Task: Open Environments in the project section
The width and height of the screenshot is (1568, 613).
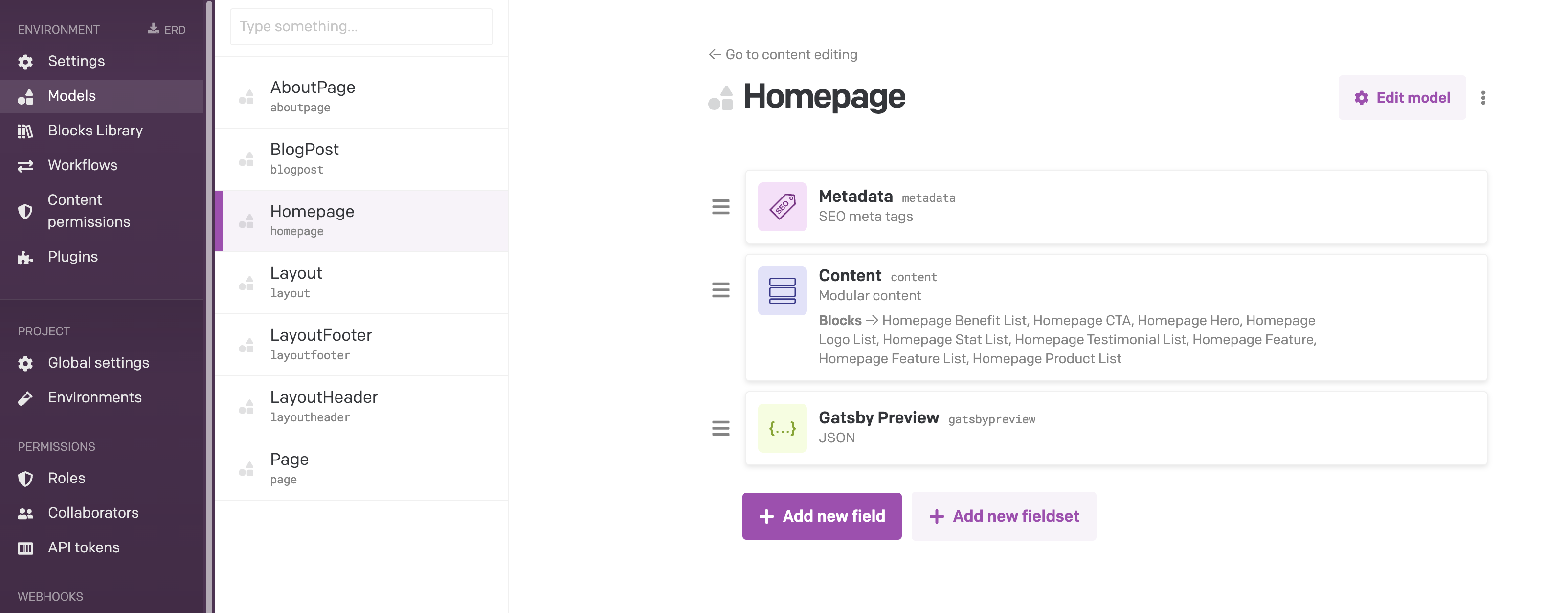Action: coord(94,397)
